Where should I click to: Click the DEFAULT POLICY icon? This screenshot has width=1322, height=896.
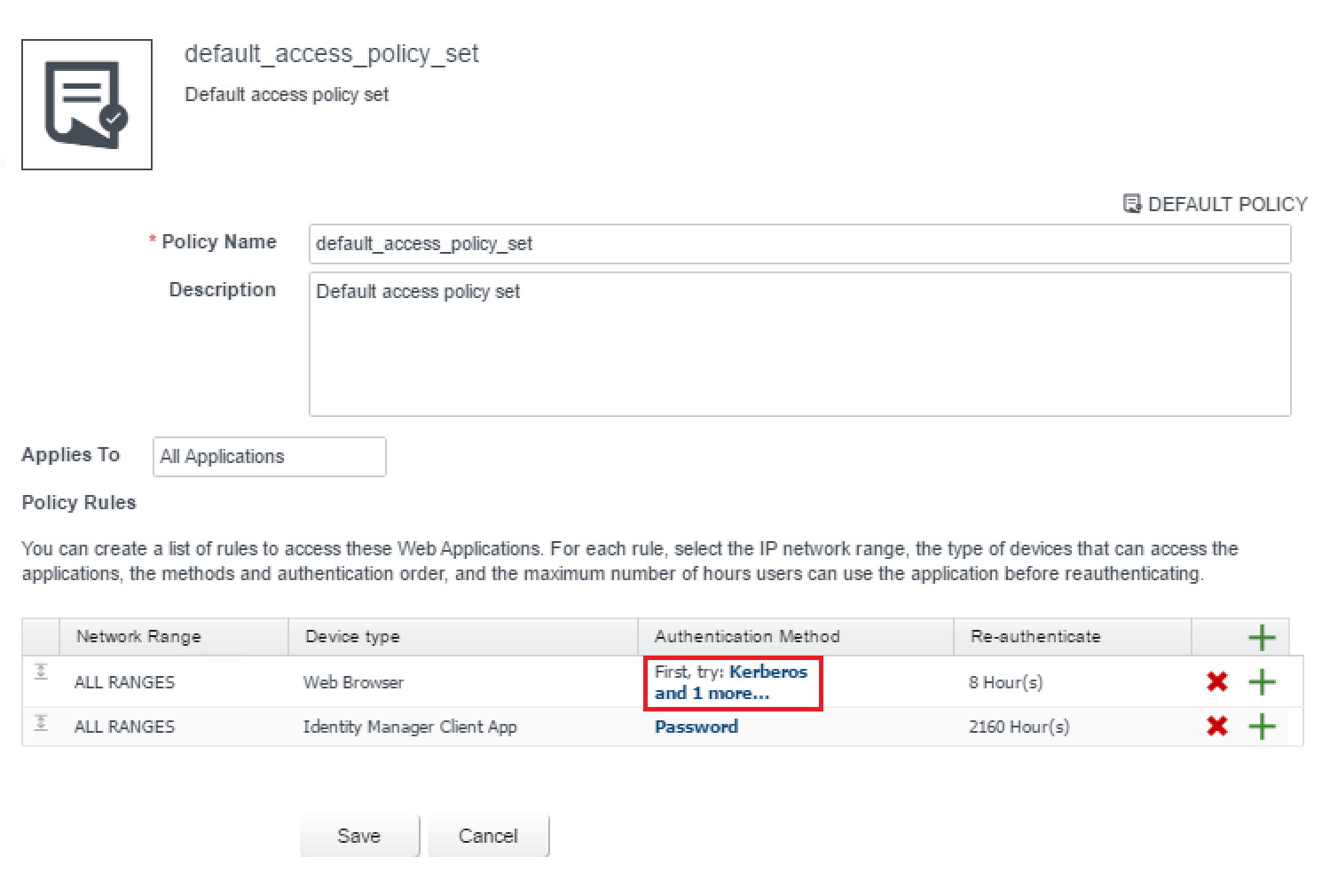coord(1131,204)
